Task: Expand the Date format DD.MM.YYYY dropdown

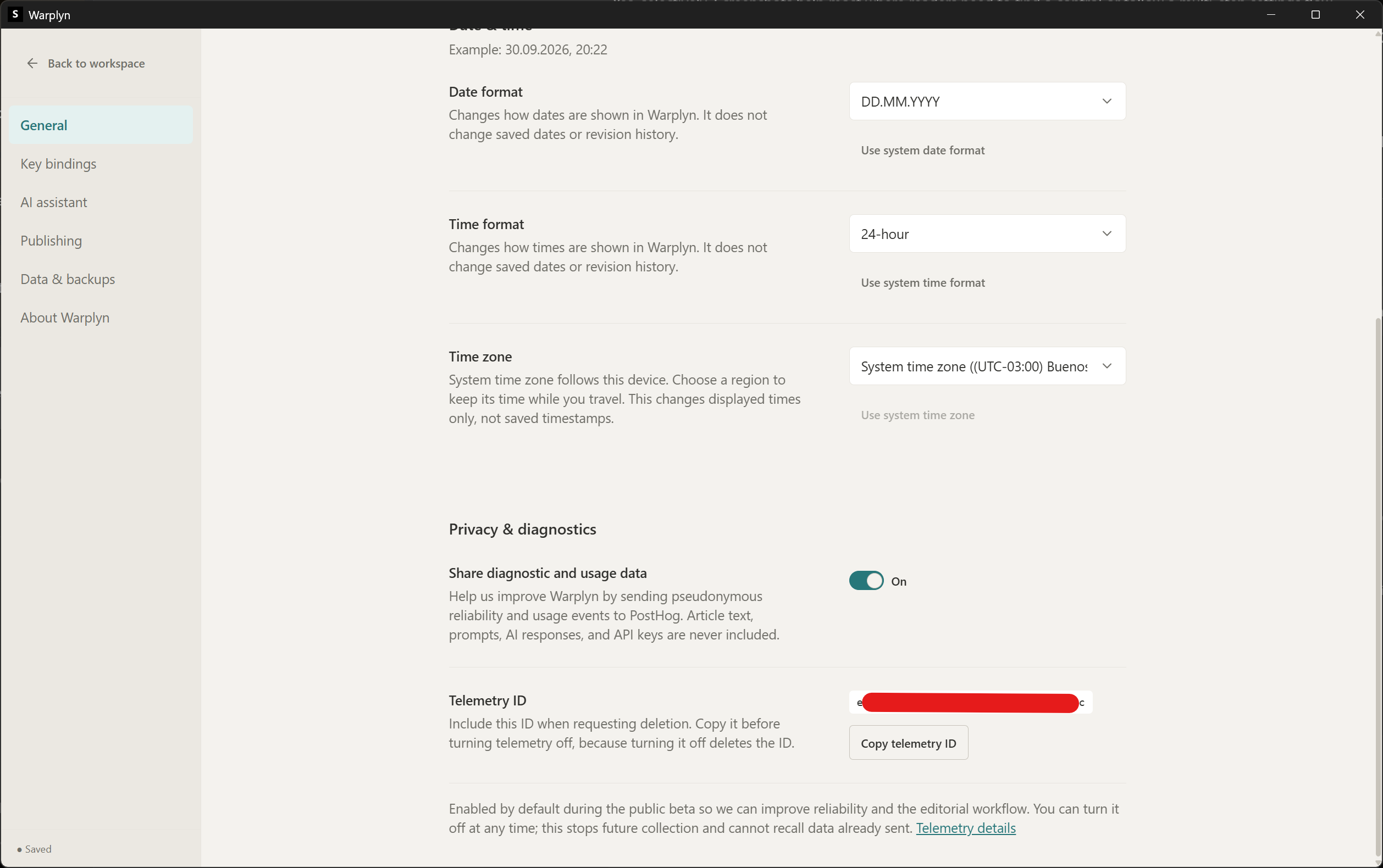Action: click(987, 101)
